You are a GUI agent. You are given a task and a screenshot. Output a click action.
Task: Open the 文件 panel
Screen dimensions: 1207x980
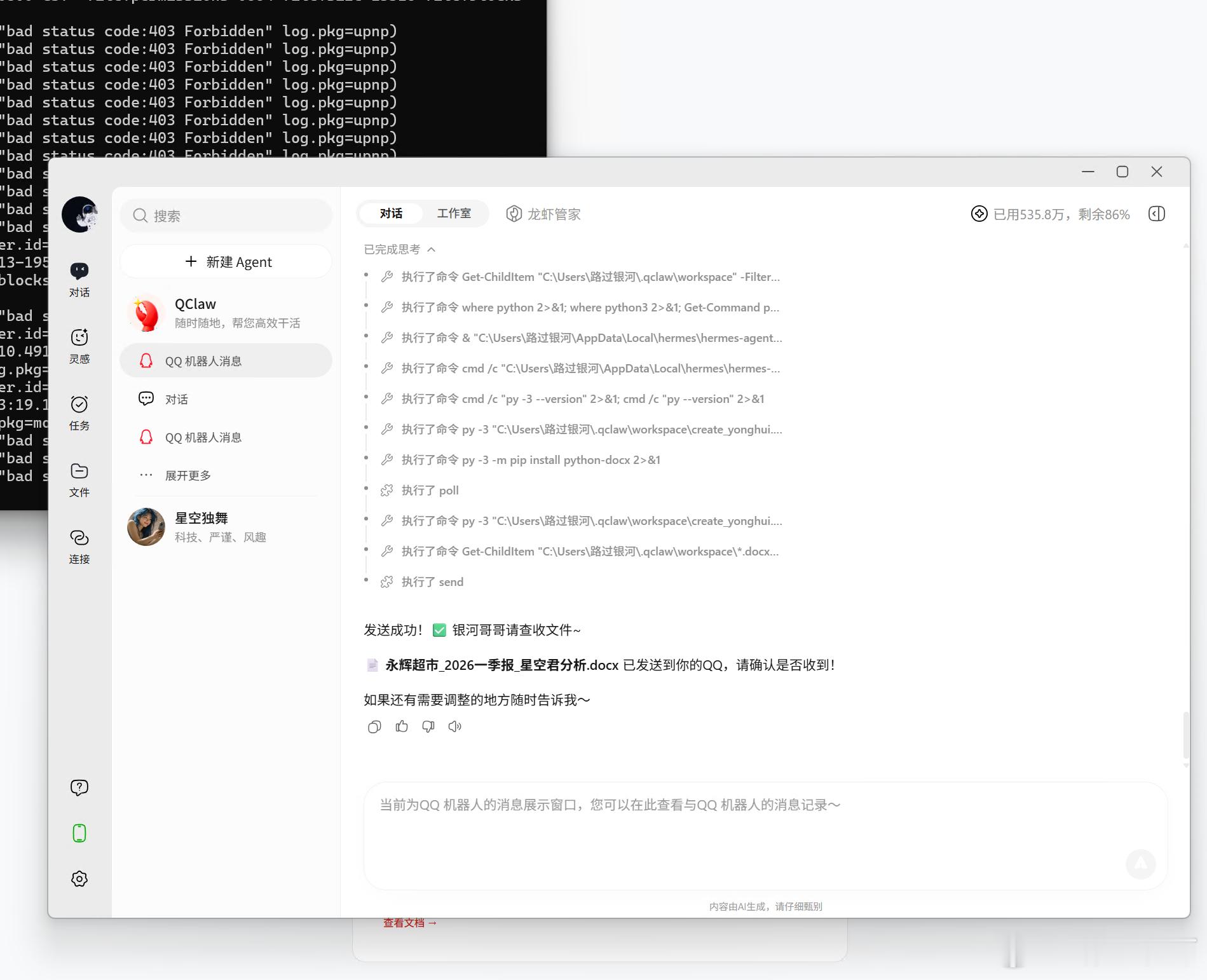(79, 478)
